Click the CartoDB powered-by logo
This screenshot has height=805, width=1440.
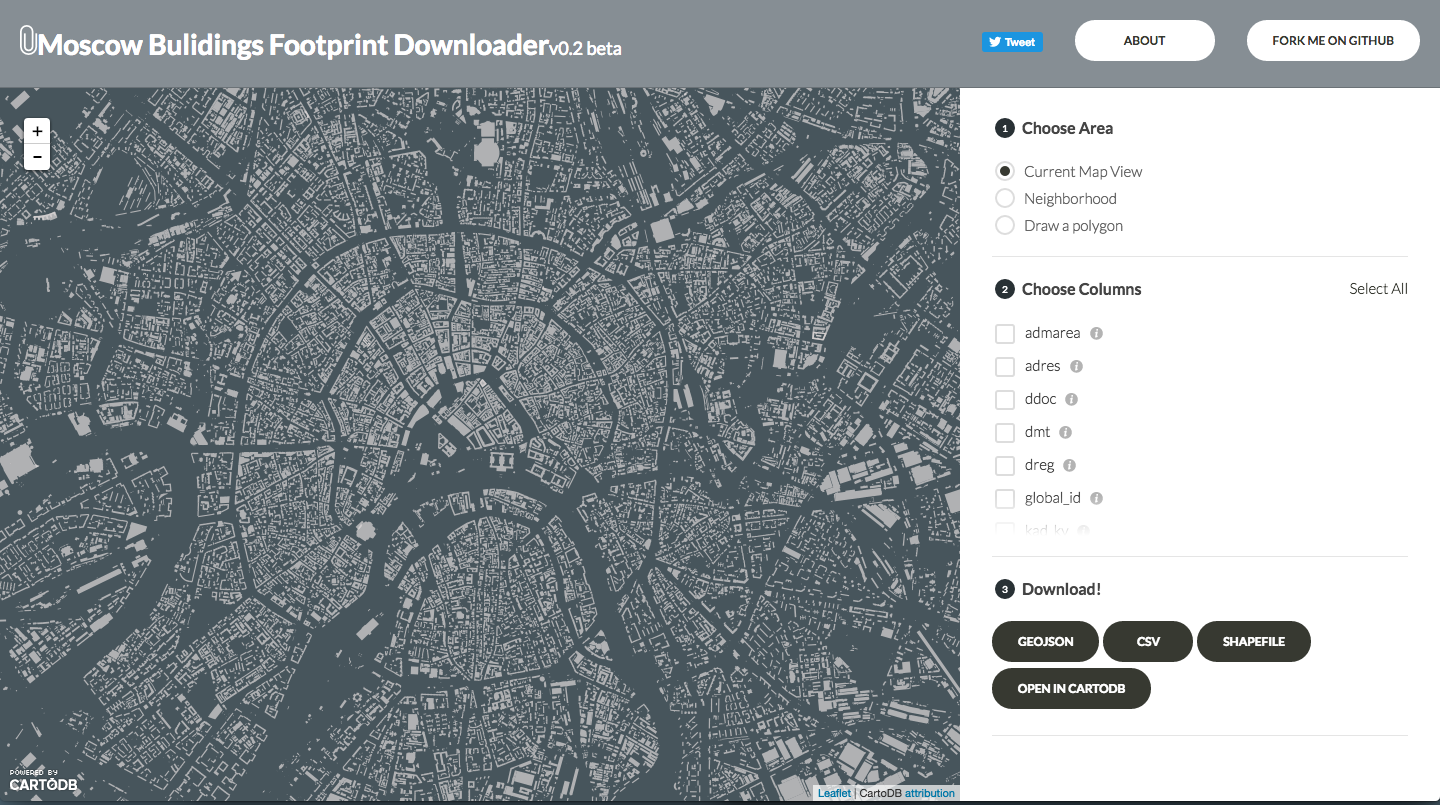pyautogui.click(x=43, y=780)
